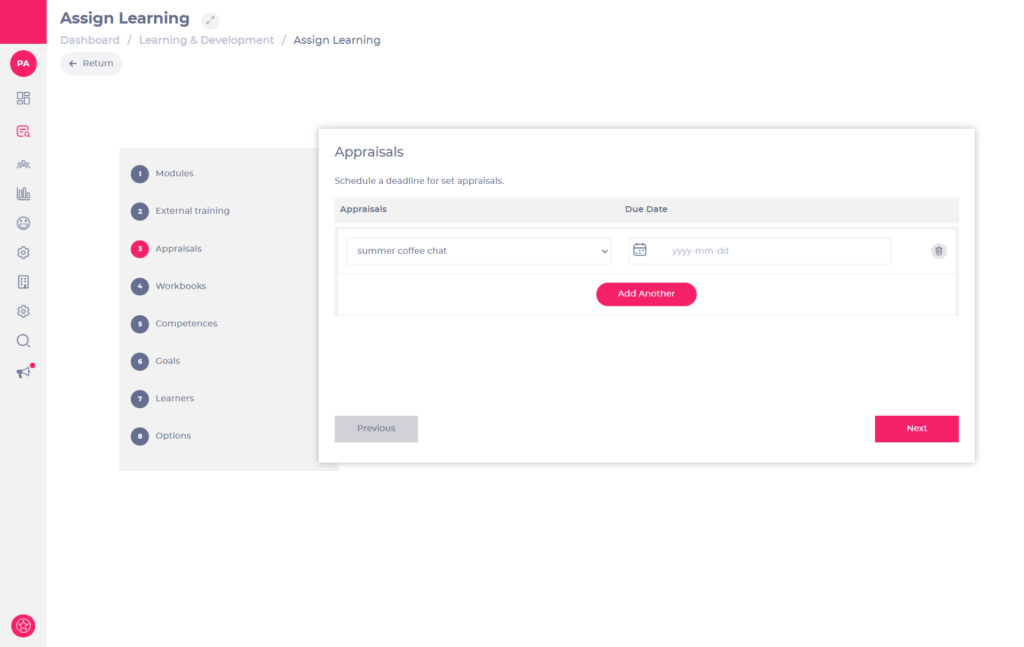Delete the appraisal row with trash icon

point(938,251)
